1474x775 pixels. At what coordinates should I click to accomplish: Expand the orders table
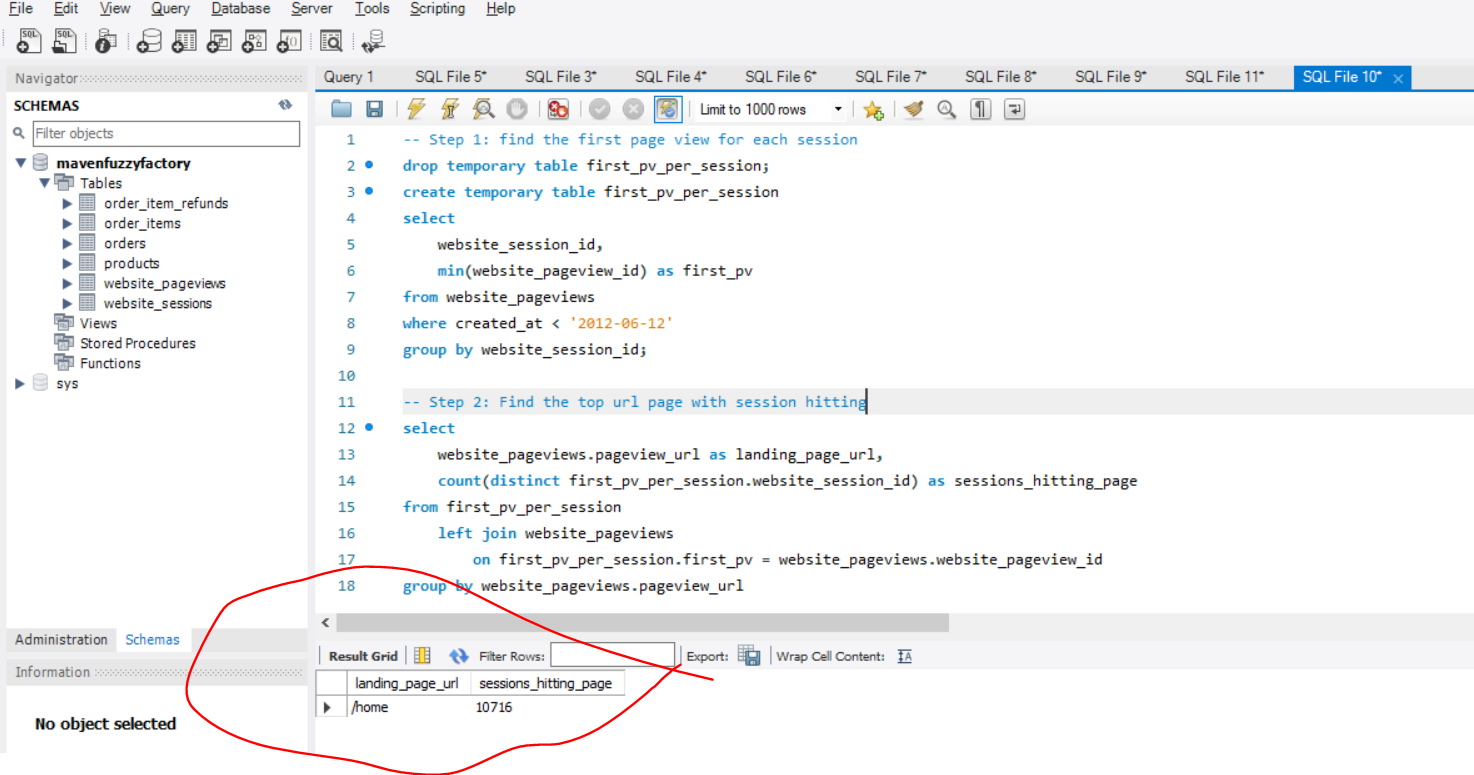[68, 243]
